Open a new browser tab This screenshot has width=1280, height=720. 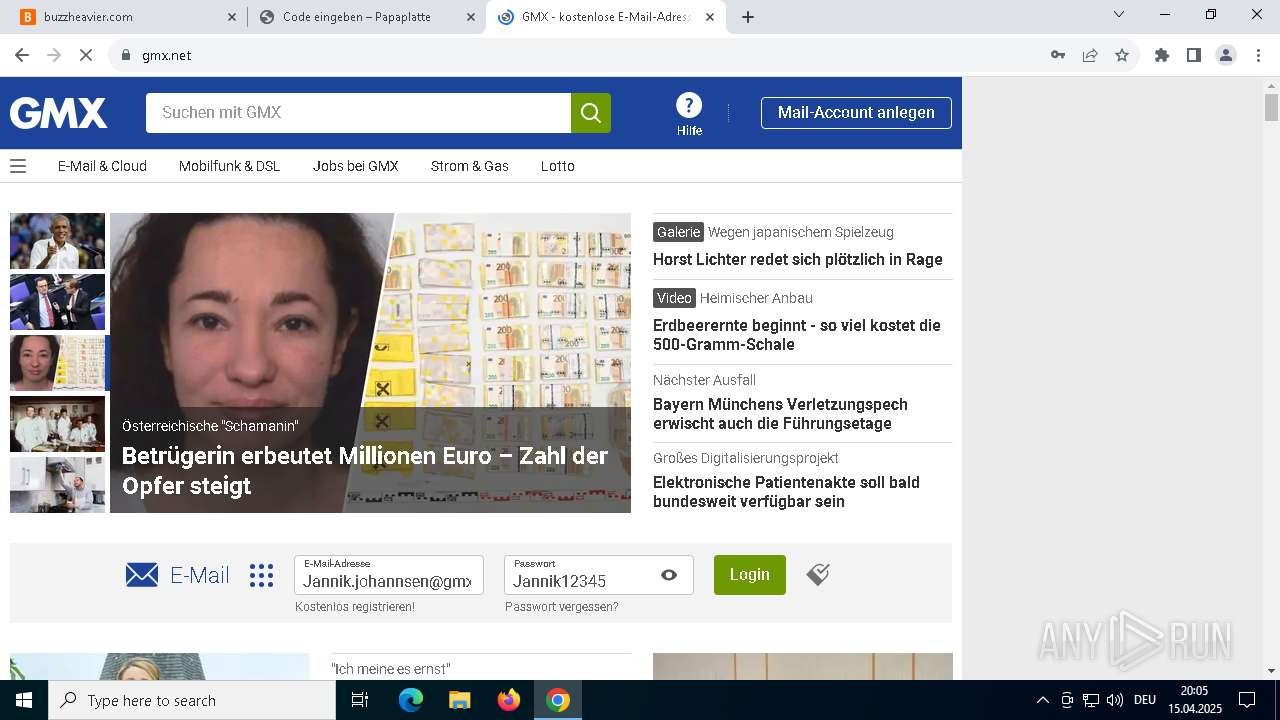click(748, 17)
